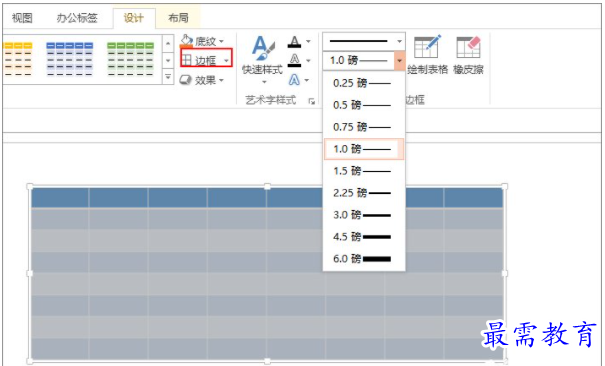Choose 6.0 磅 line weight
Image resolution: width=605 pixels, height=366 pixels.
364,259
